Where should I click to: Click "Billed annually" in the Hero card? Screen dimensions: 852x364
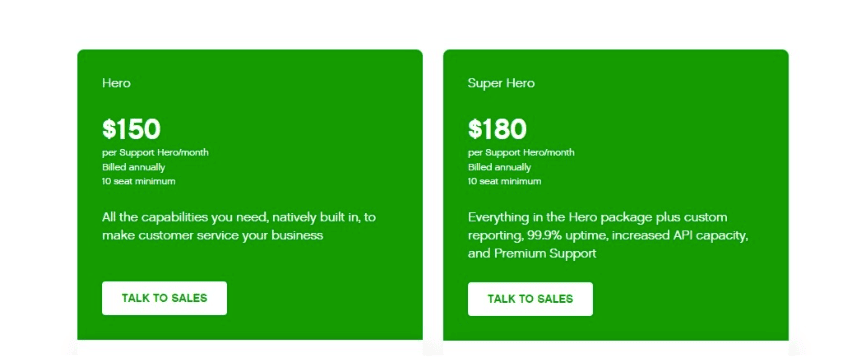point(133,167)
